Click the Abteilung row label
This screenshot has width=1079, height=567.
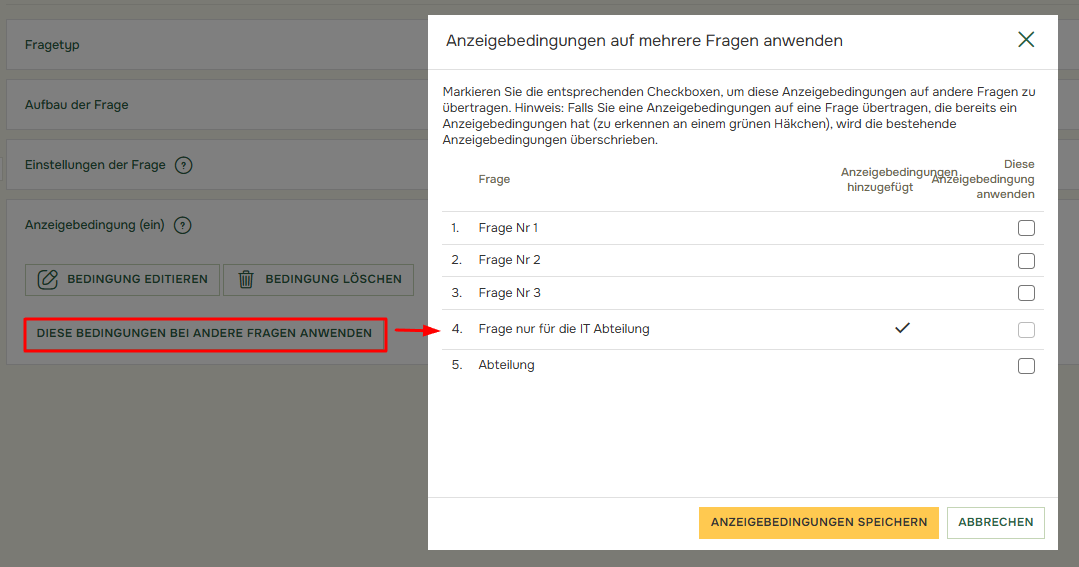[x=506, y=365]
